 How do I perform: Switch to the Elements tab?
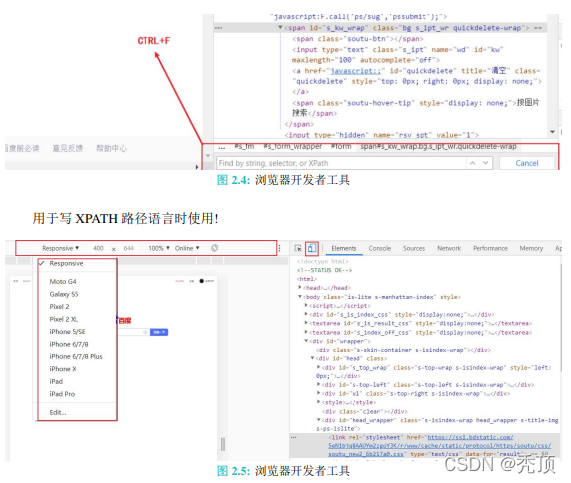point(344,248)
